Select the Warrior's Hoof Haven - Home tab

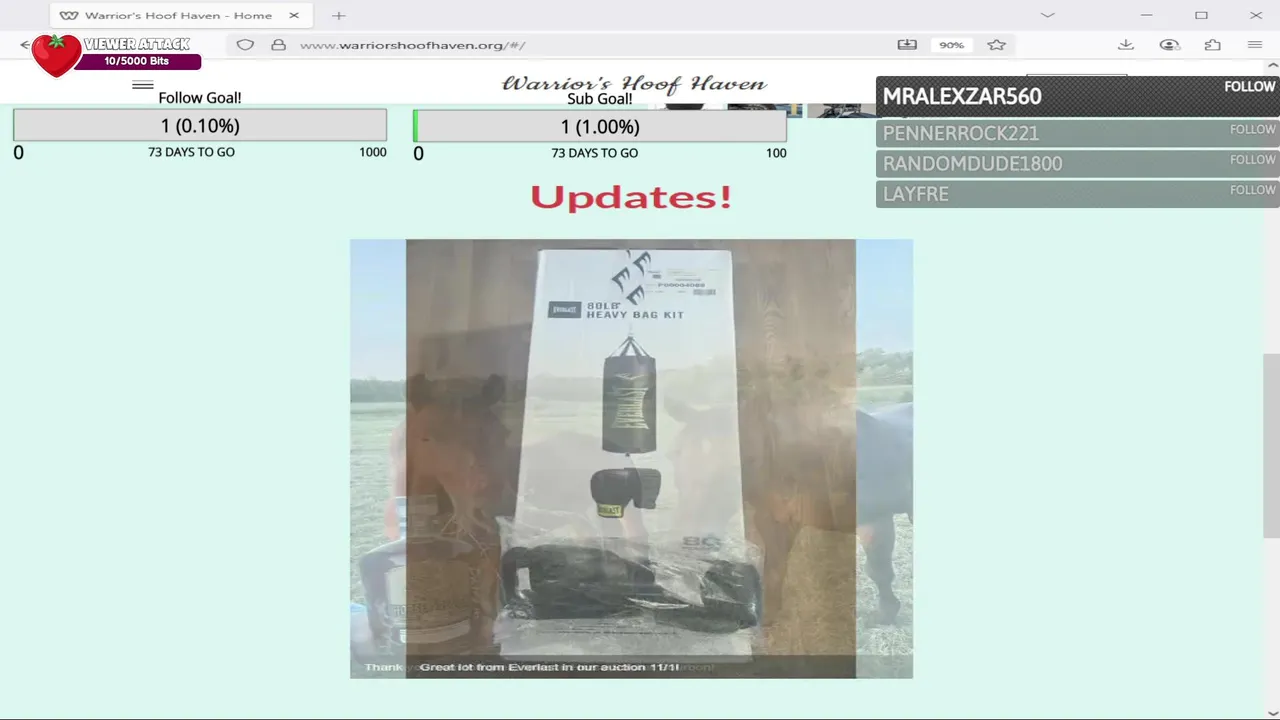pyautogui.click(x=180, y=15)
